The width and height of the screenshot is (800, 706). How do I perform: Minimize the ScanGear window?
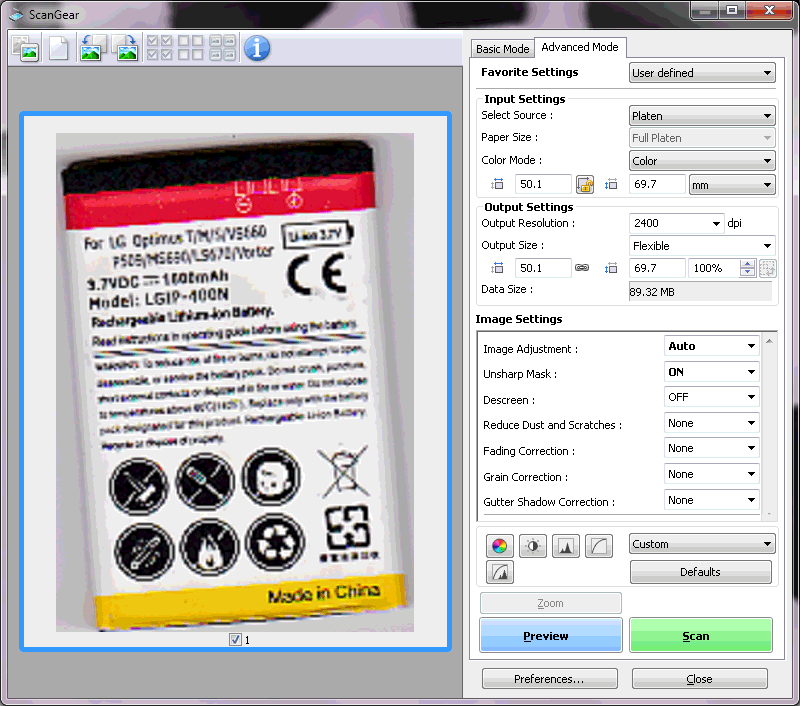[705, 11]
